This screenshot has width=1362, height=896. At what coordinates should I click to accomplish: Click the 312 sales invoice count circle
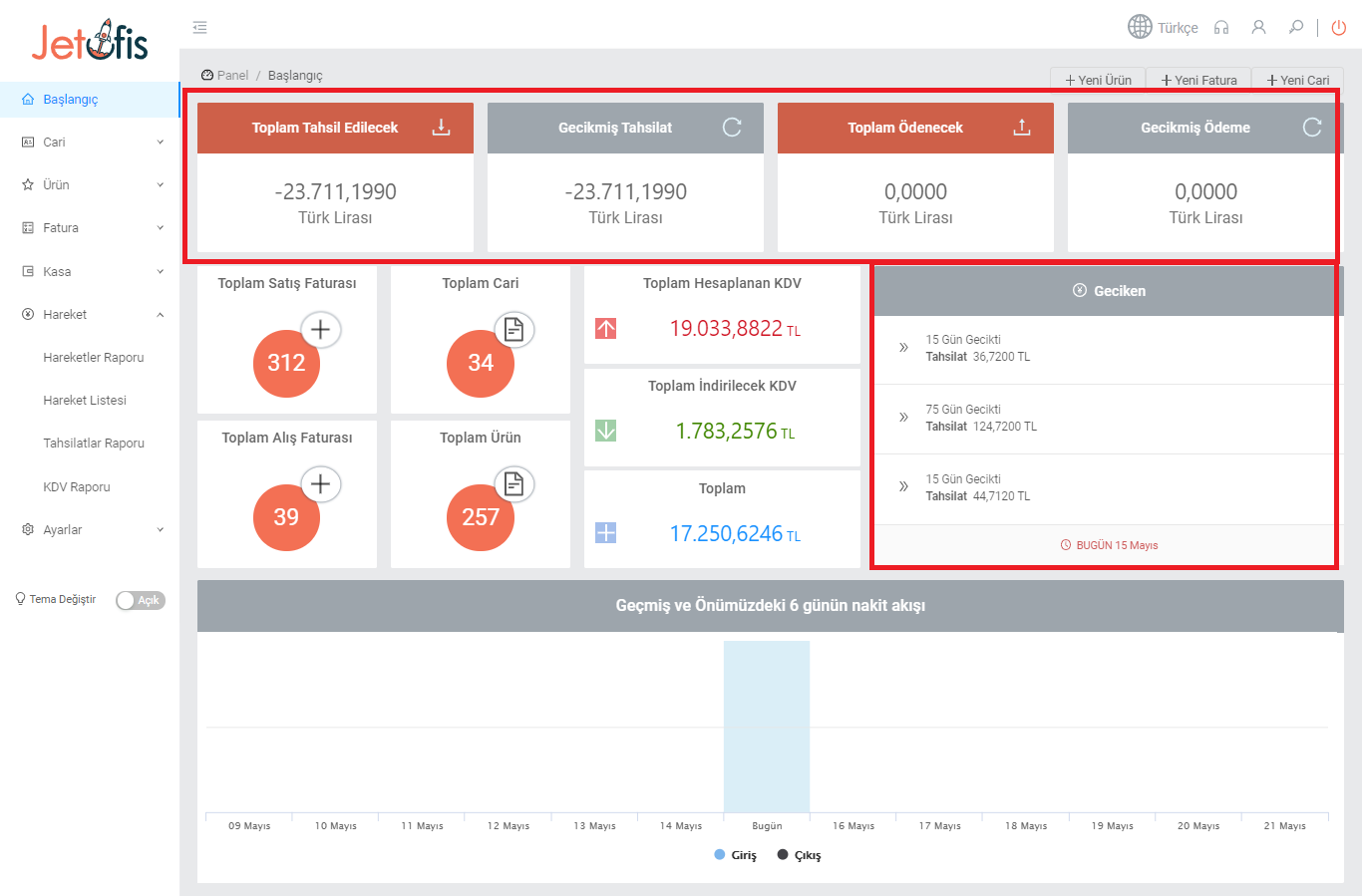coord(286,363)
